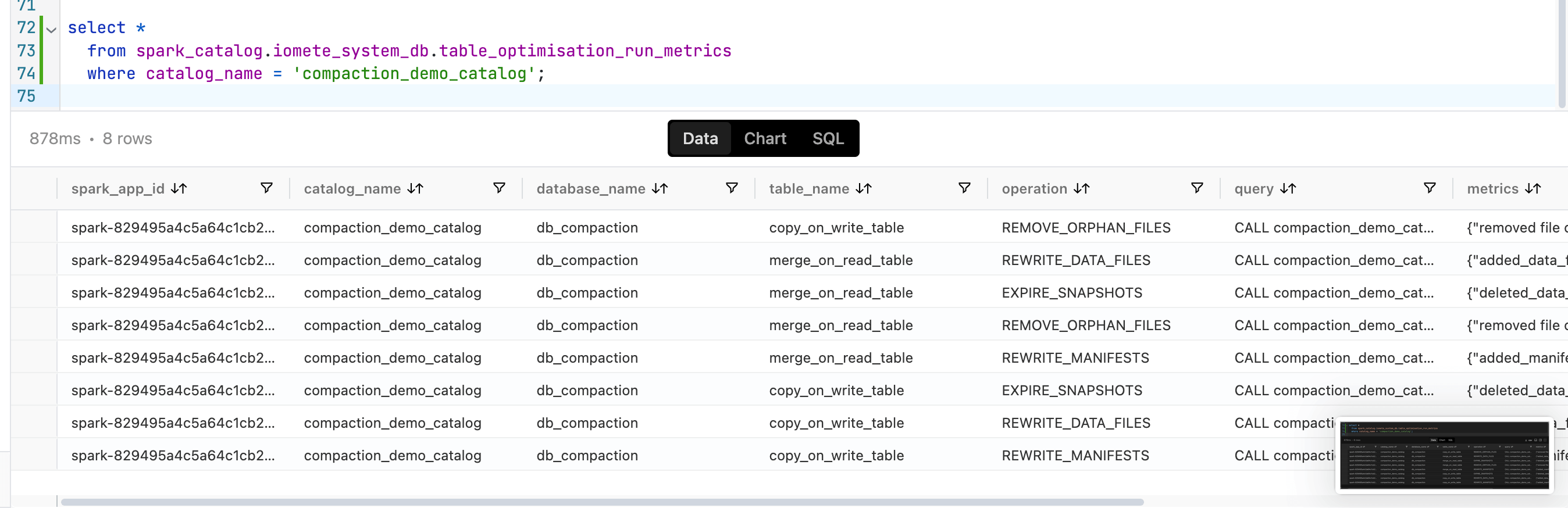Sort by the spark_app_id column
1568x508 pixels.
click(179, 188)
